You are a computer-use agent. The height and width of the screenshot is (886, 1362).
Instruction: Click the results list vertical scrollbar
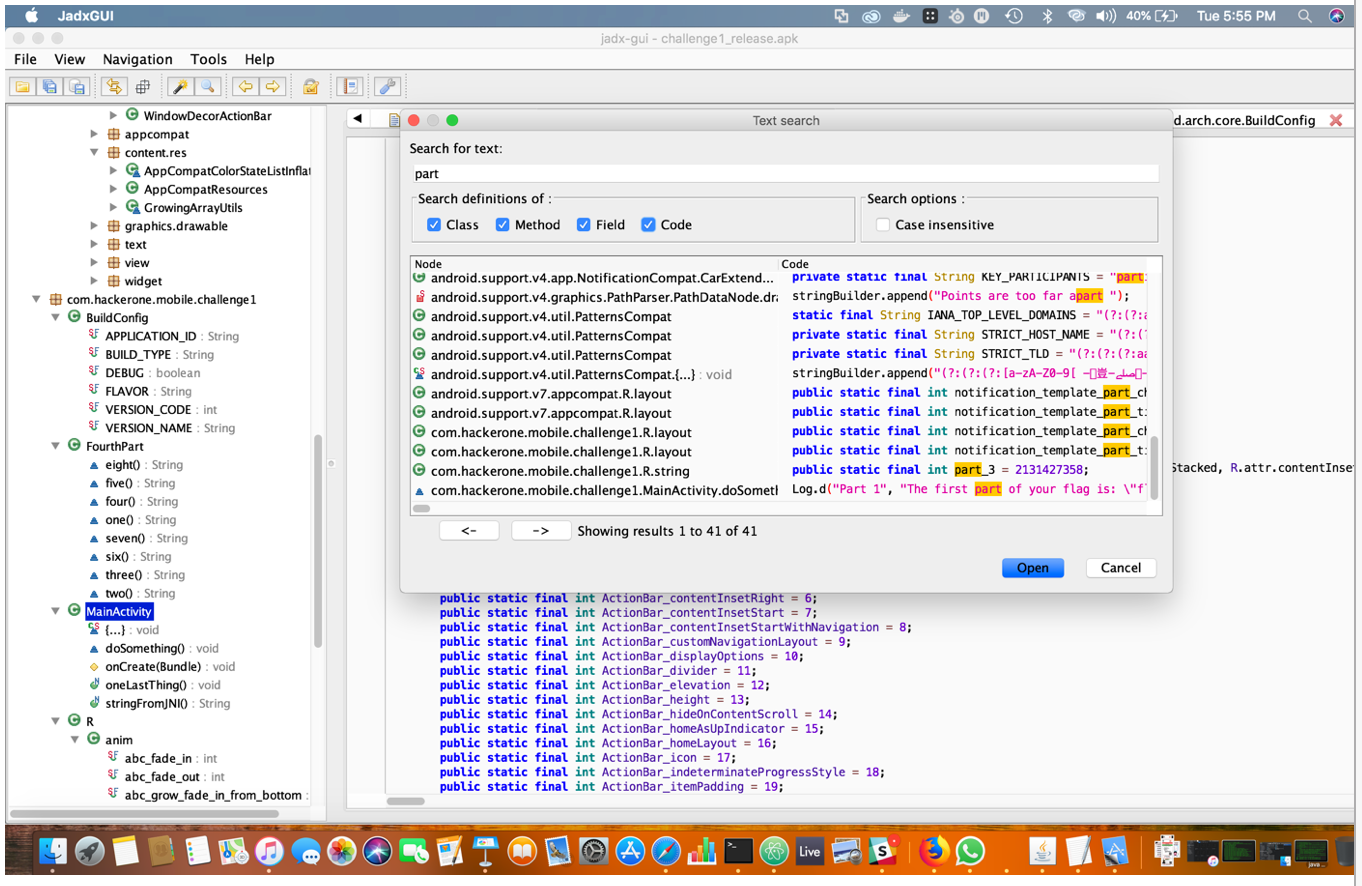click(1155, 467)
